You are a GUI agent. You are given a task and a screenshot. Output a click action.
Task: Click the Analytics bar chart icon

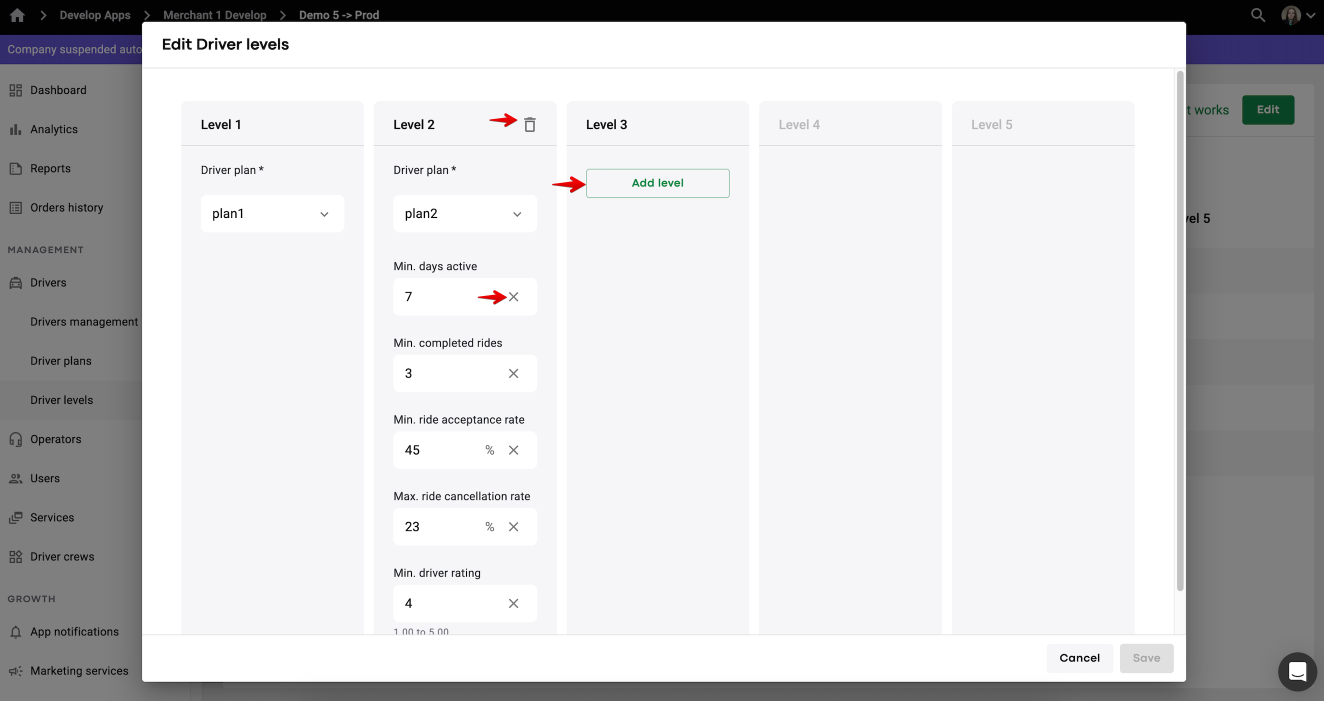[x=15, y=129]
